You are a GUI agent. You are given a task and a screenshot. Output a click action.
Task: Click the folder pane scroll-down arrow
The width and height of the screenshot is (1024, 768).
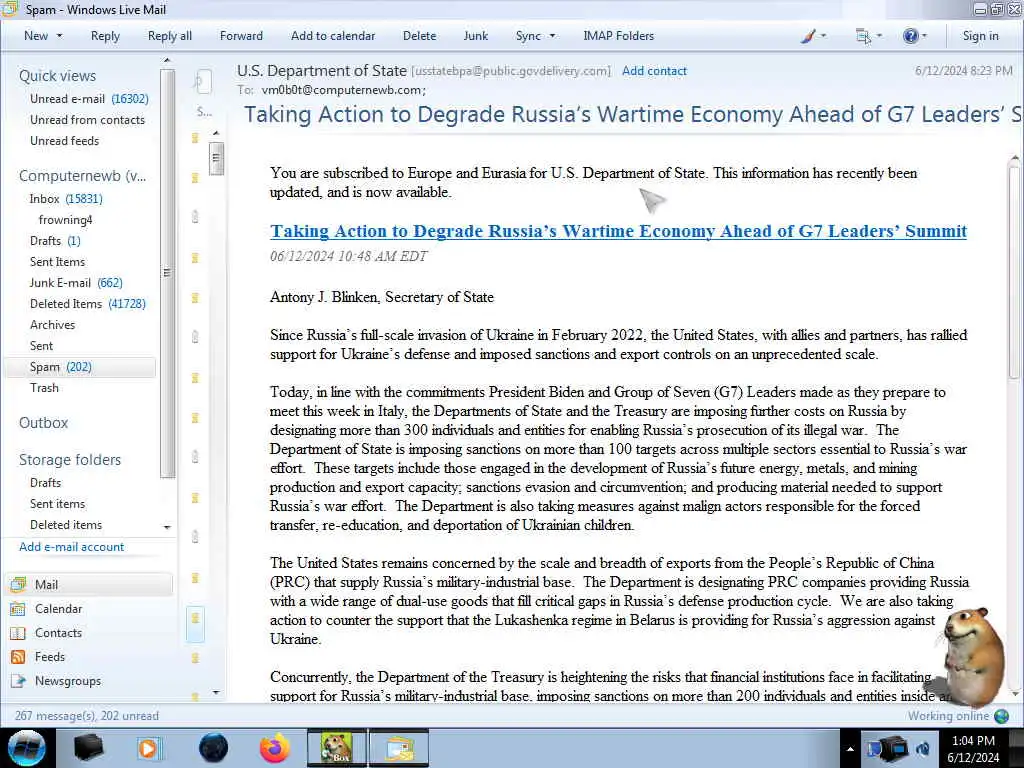pyautogui.click(x=167, y=527)
